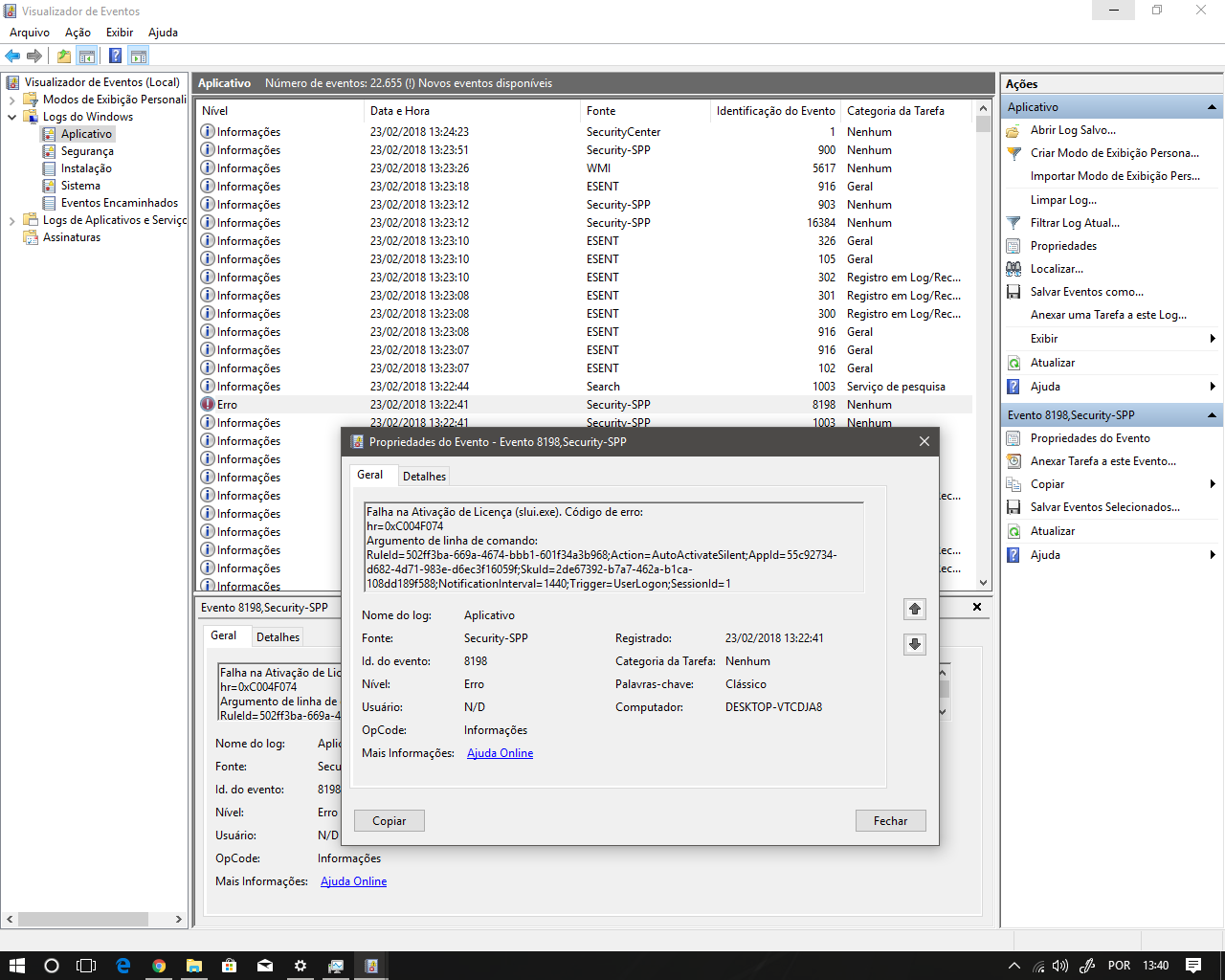Close the event preview pane with X
1225x980 pixels.
[977, 607]
